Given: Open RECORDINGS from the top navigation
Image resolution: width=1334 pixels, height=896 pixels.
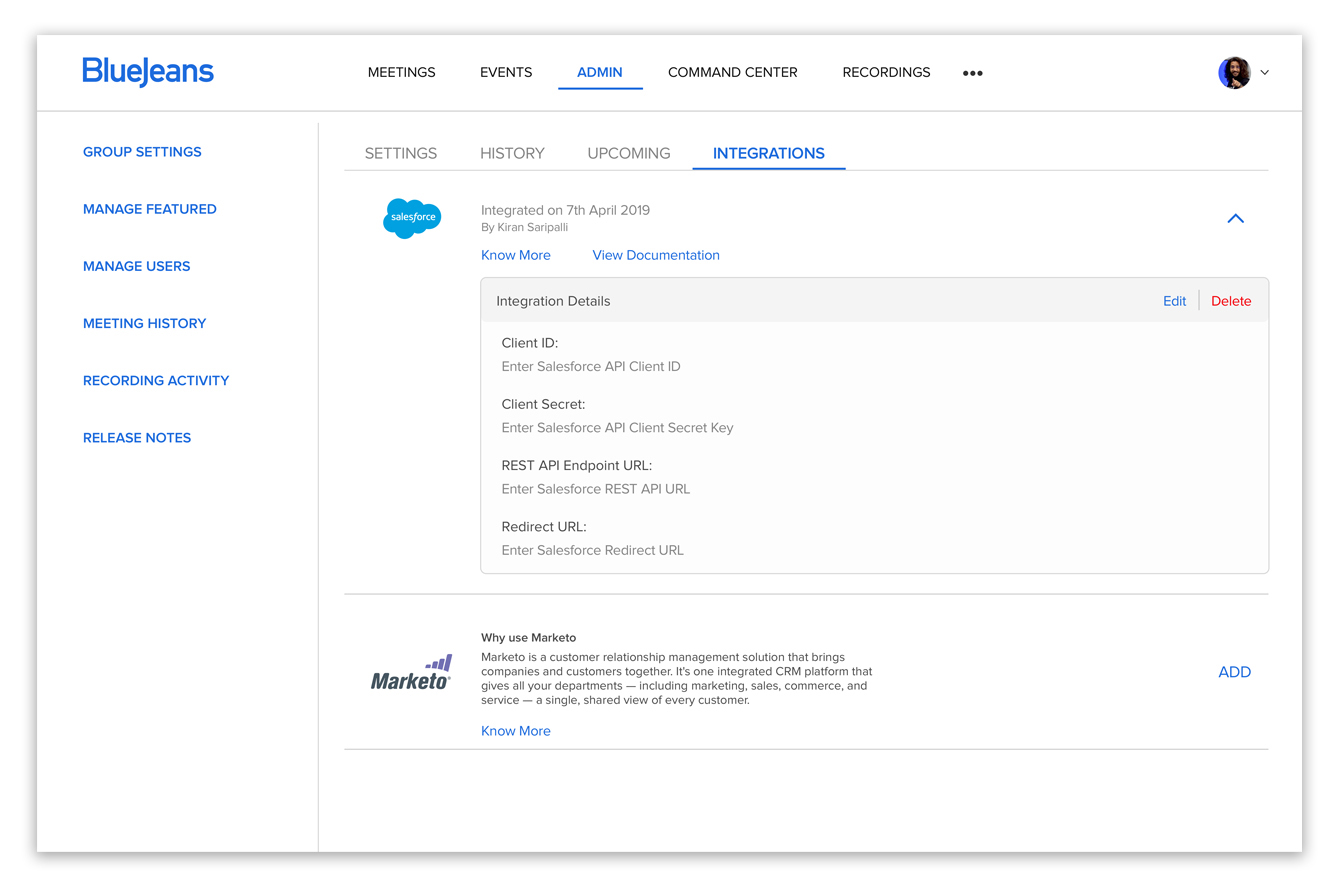Looking at the screenshot, I should point(886,72).
